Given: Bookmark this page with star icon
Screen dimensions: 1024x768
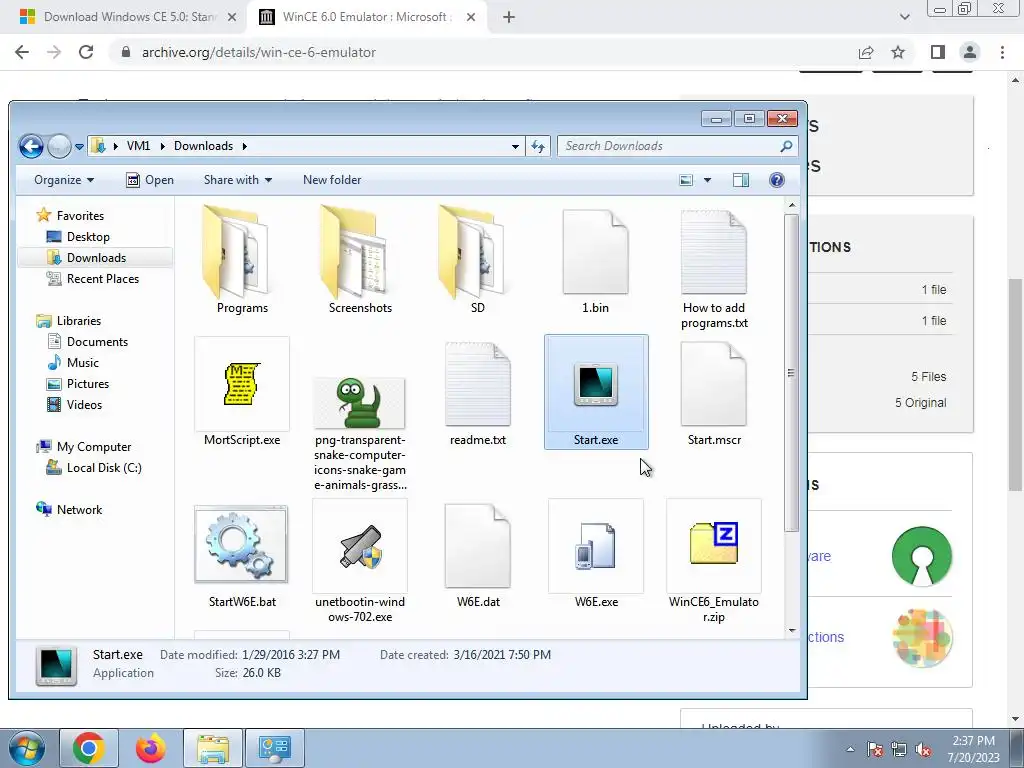Looking at the screenshot, I should click(x=898, y=52).
